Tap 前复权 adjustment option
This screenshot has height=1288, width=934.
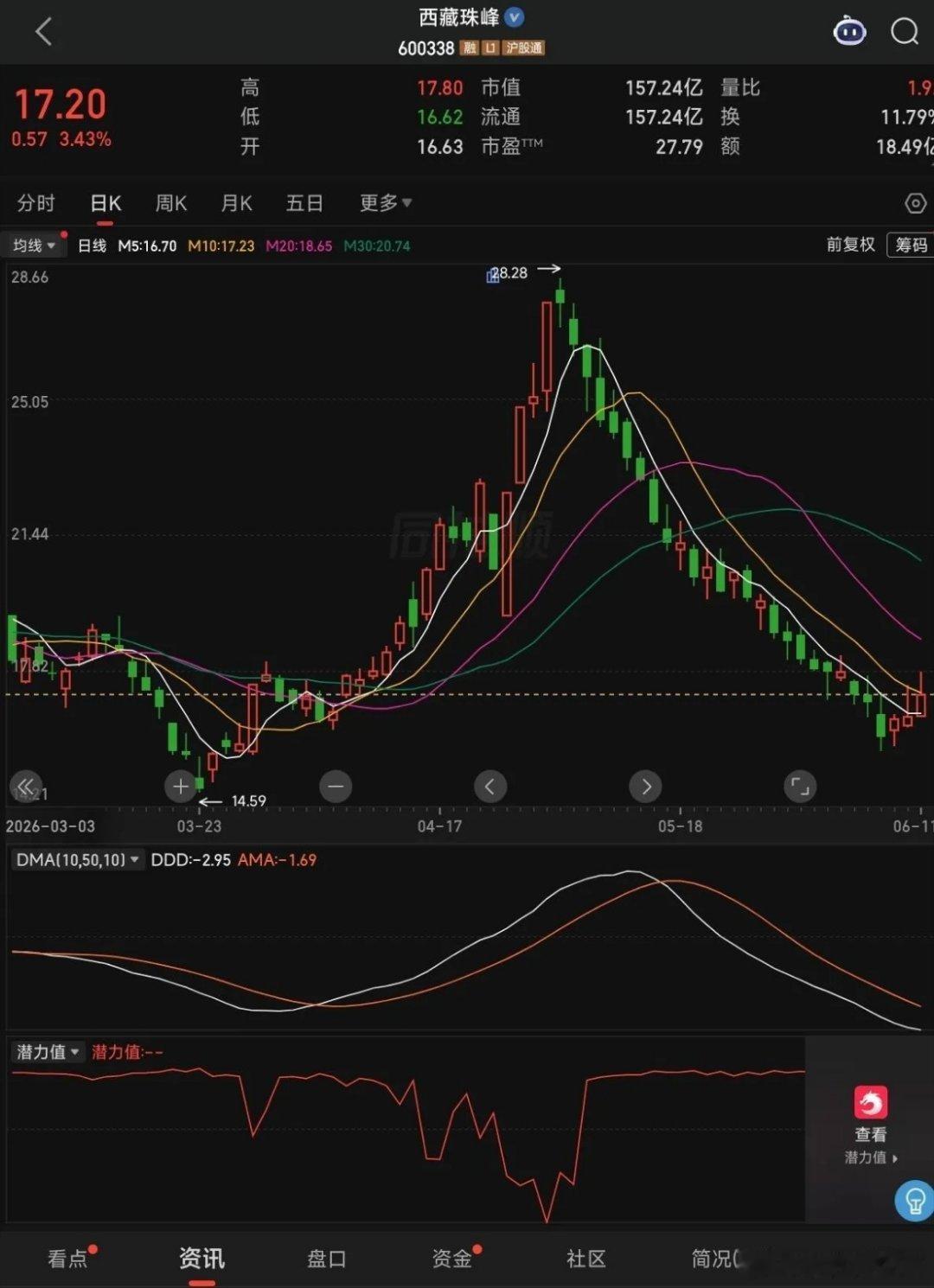[x=850, y=245]
